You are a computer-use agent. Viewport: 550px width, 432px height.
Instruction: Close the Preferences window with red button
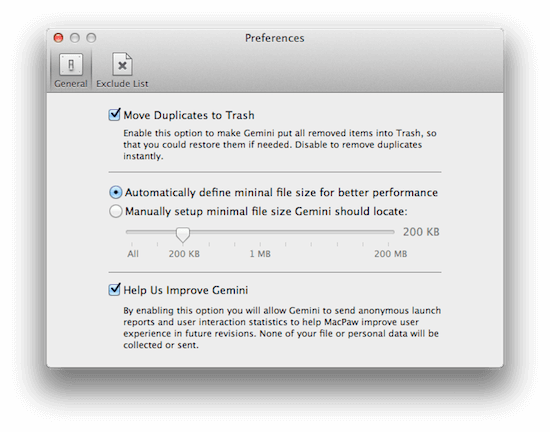[58, 38]
